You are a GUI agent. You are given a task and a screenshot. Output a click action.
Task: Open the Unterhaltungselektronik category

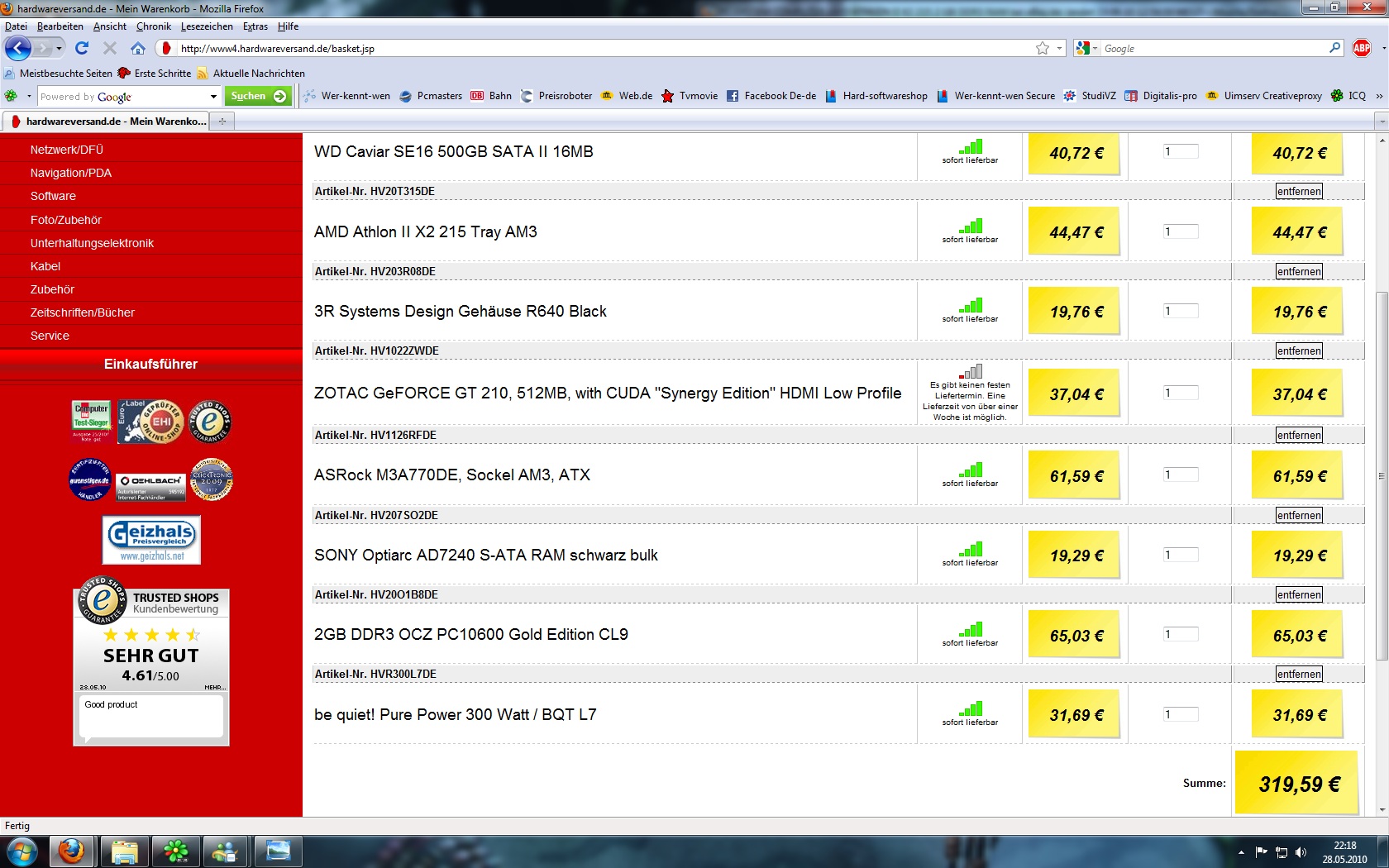point(92,243)
